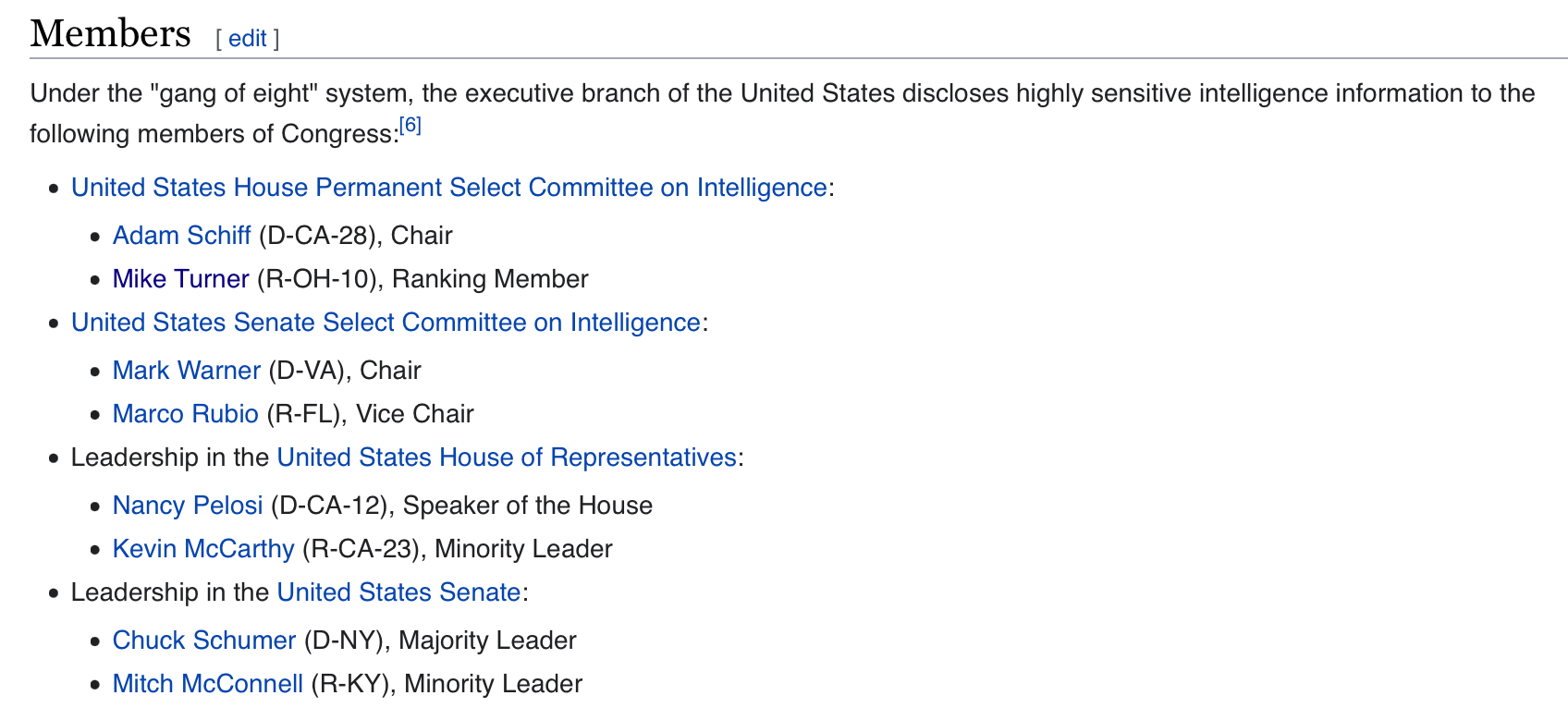Visit the Mark Warner page link
This screenshot has height=720, width=1568.
pyautogui.click(x=186, y=371)
